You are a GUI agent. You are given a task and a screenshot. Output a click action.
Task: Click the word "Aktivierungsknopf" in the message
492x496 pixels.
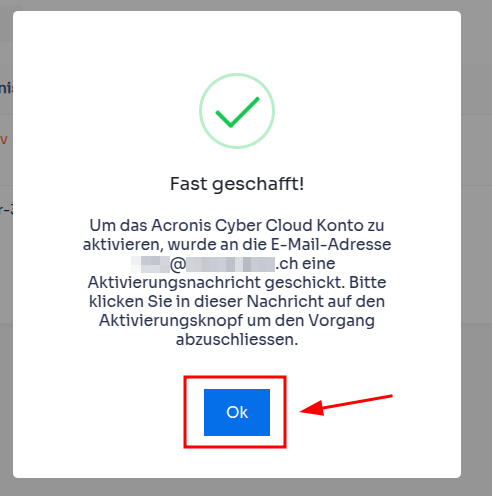pos(171,321)
